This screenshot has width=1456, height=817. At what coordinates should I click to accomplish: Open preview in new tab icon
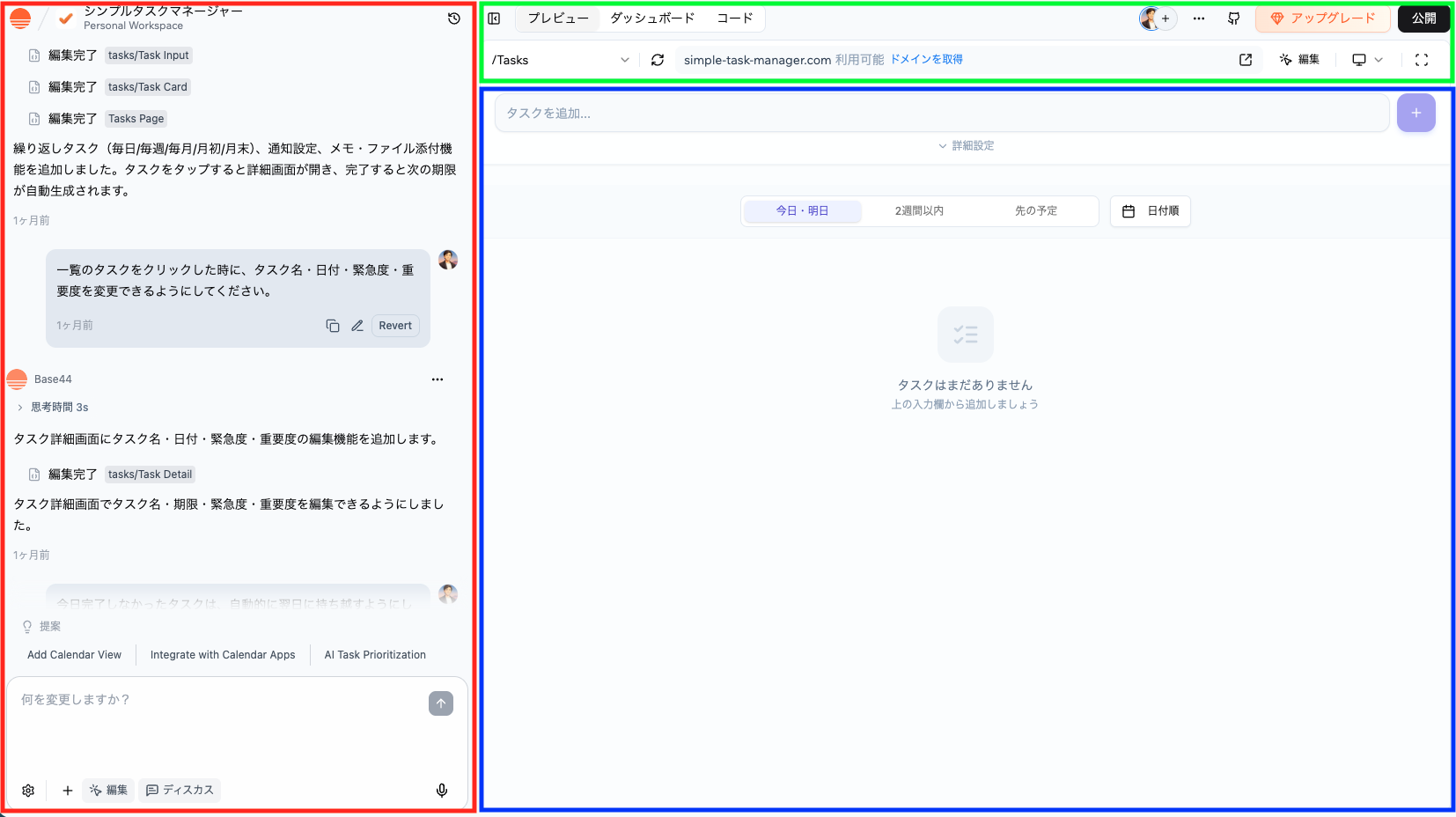point(1246,60)
